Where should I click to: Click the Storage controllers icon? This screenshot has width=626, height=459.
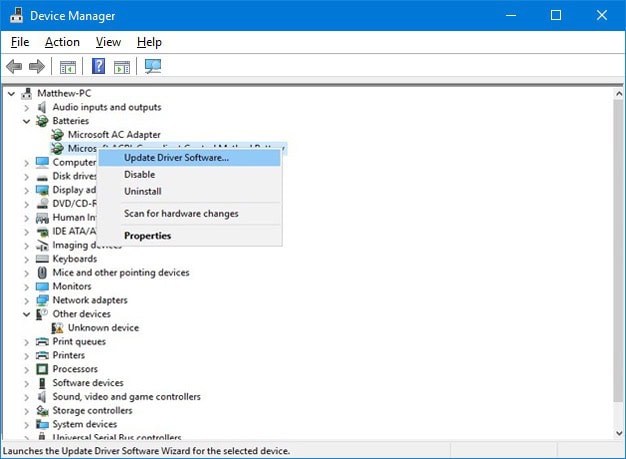[x=42, y=411]
